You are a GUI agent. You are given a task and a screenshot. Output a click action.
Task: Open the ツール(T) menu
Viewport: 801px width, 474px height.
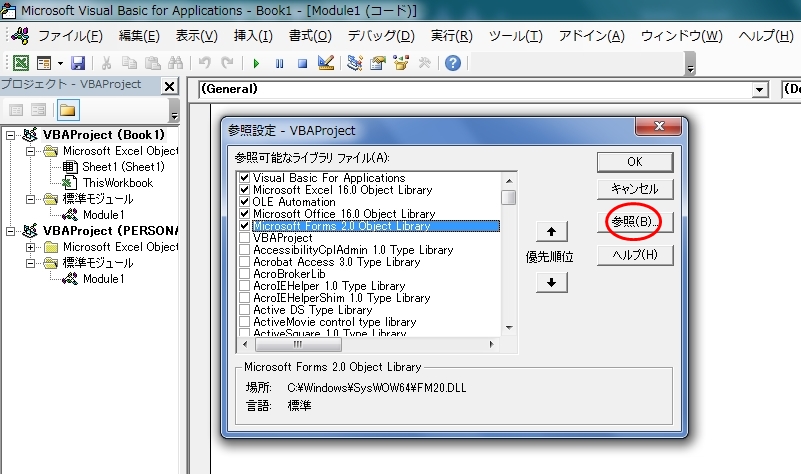coord(515,36)
